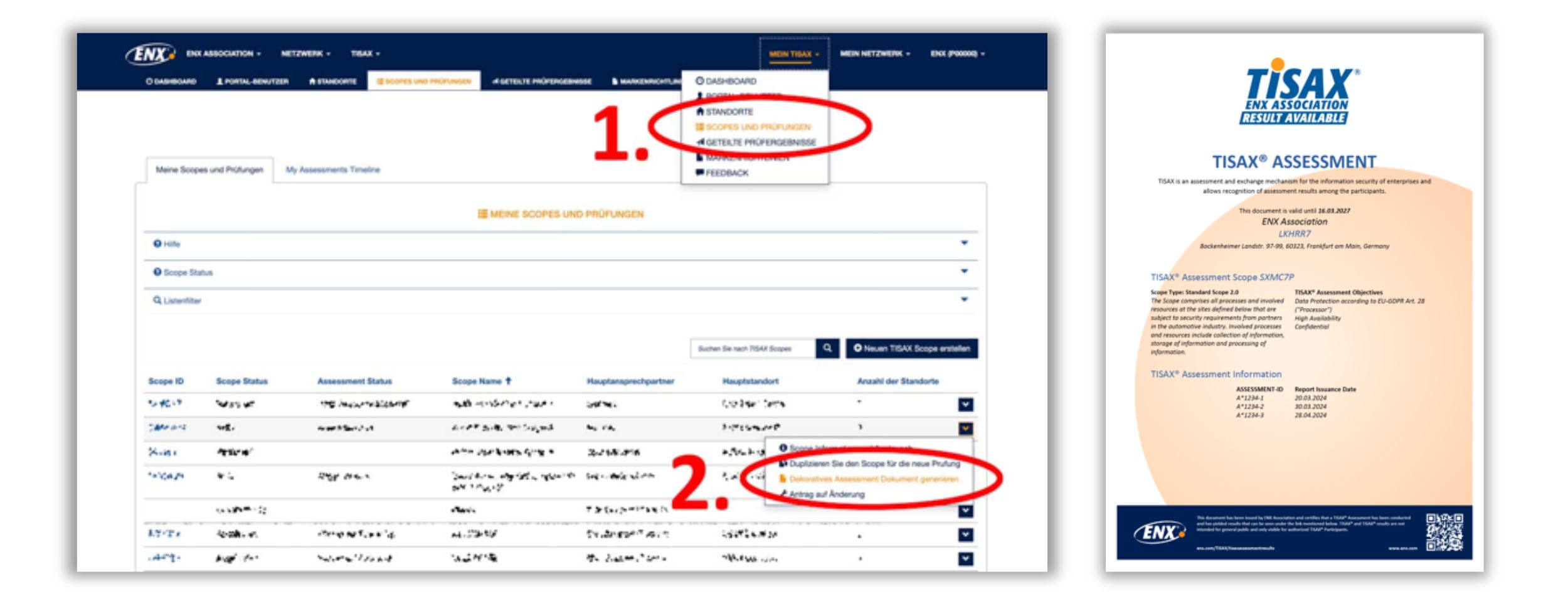Click the magnifier search button

pyautogui.click(x=827, y=348)
